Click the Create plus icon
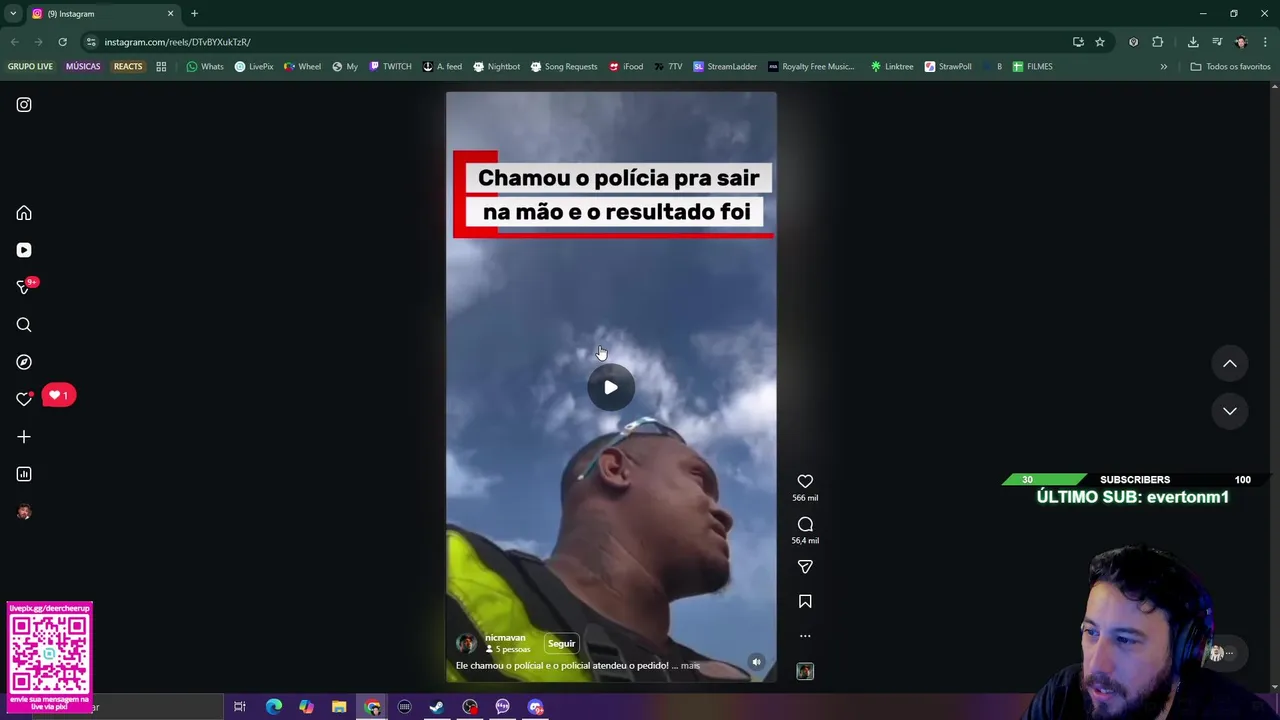 coord(24,437)
